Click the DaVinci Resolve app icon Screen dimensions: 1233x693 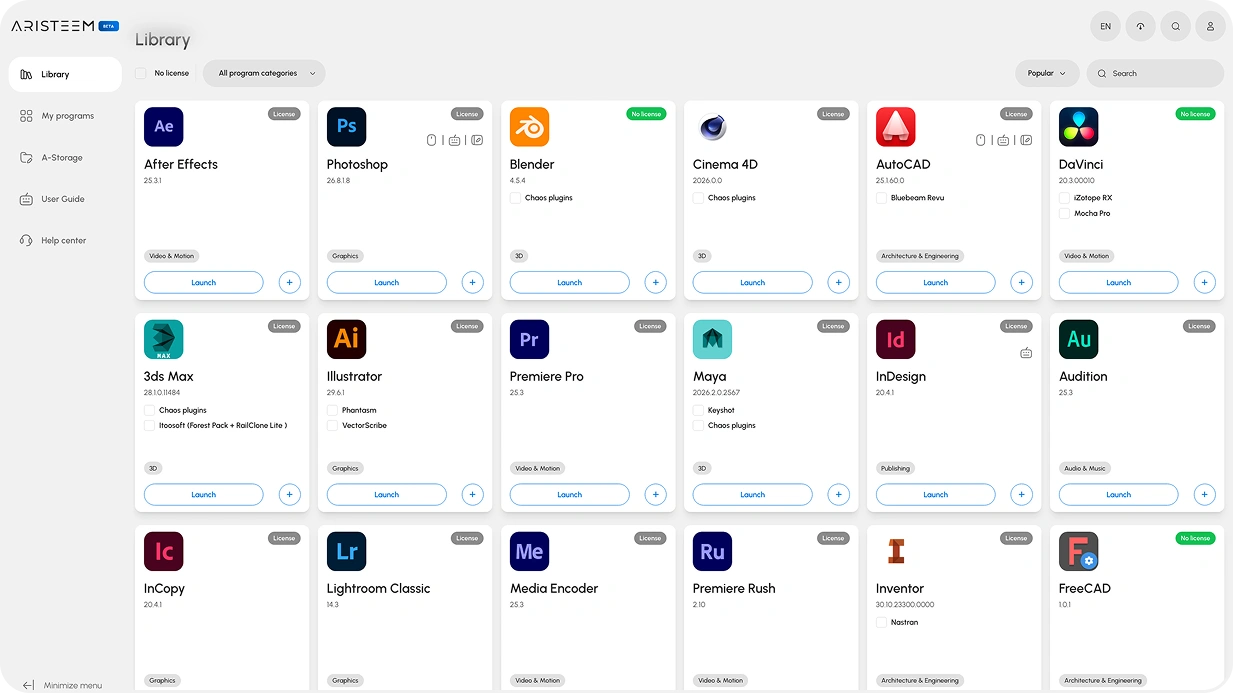(1078, 127)
